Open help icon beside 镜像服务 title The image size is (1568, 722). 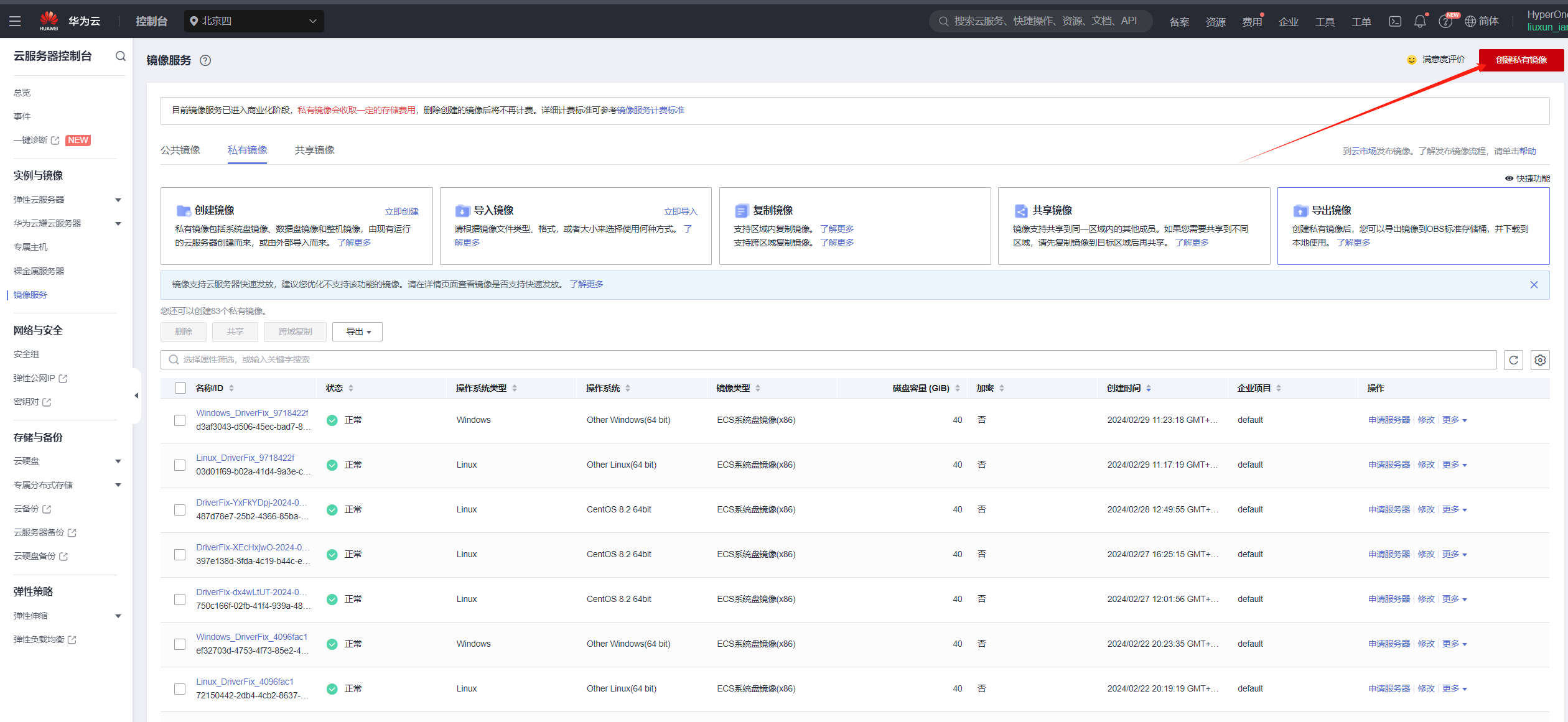[205, 60]
